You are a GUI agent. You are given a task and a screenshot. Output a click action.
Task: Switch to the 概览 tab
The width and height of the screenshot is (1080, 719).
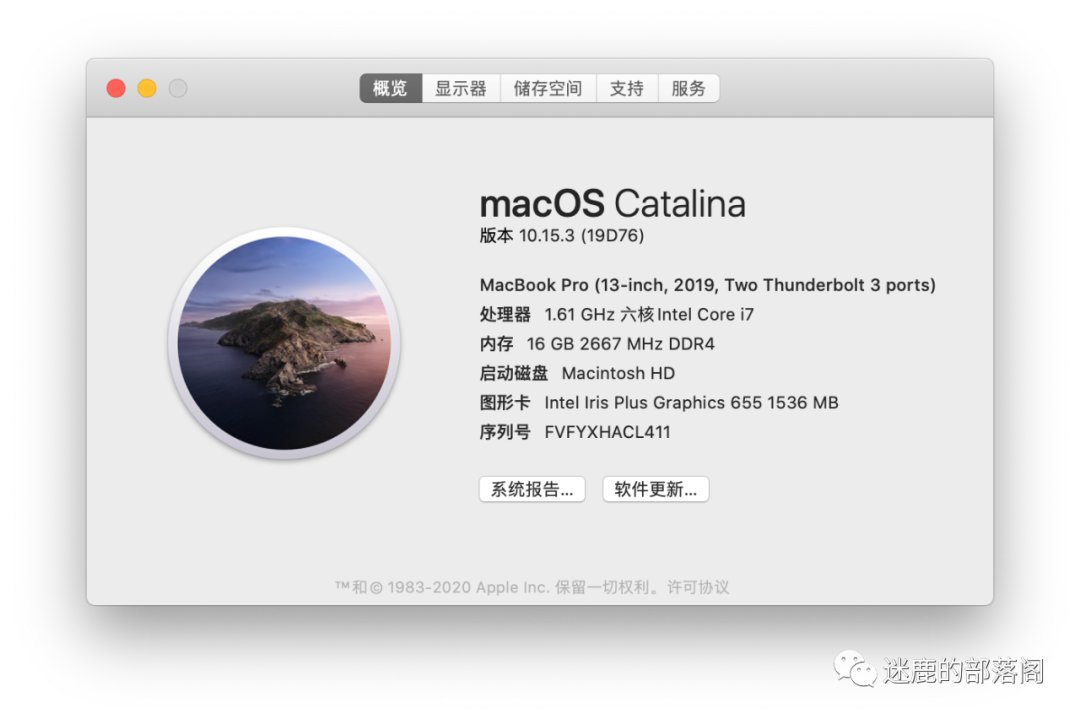391,88
